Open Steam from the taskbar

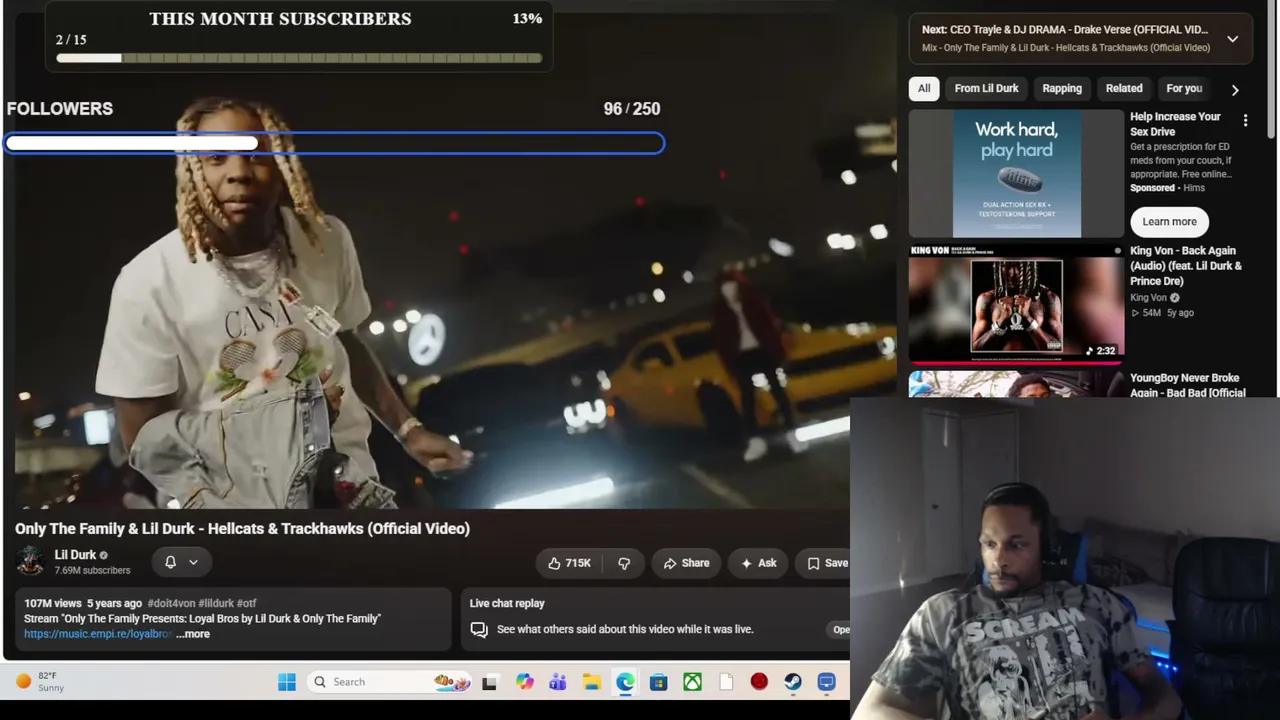[793, 682]
